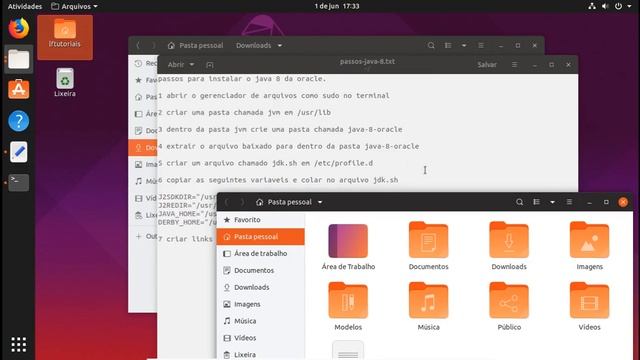
Task: Open clock calendar 1 de jun 17:33
Action: click(x=337, y=6)
